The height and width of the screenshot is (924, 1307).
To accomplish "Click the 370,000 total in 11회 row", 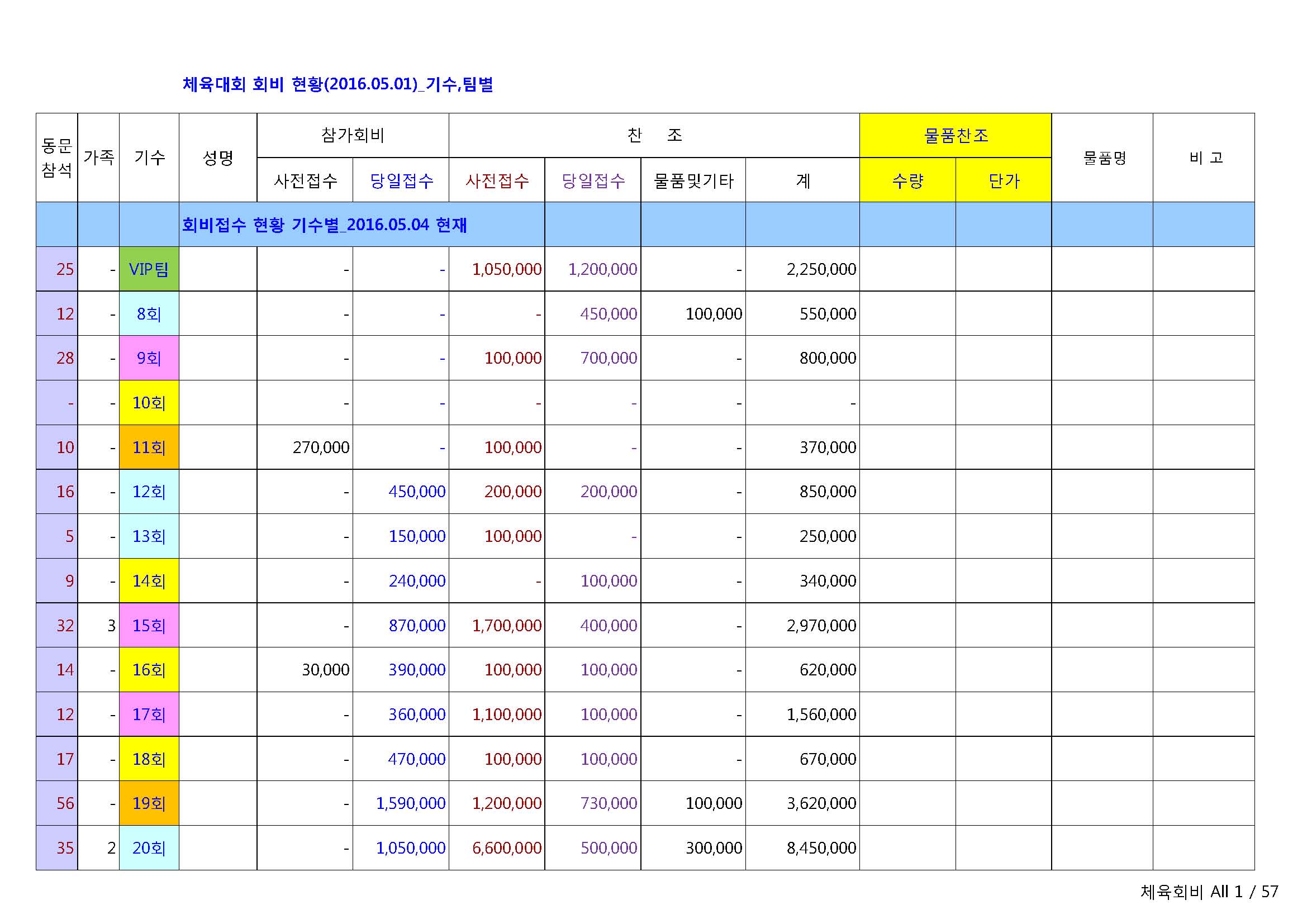I will 828,447.
